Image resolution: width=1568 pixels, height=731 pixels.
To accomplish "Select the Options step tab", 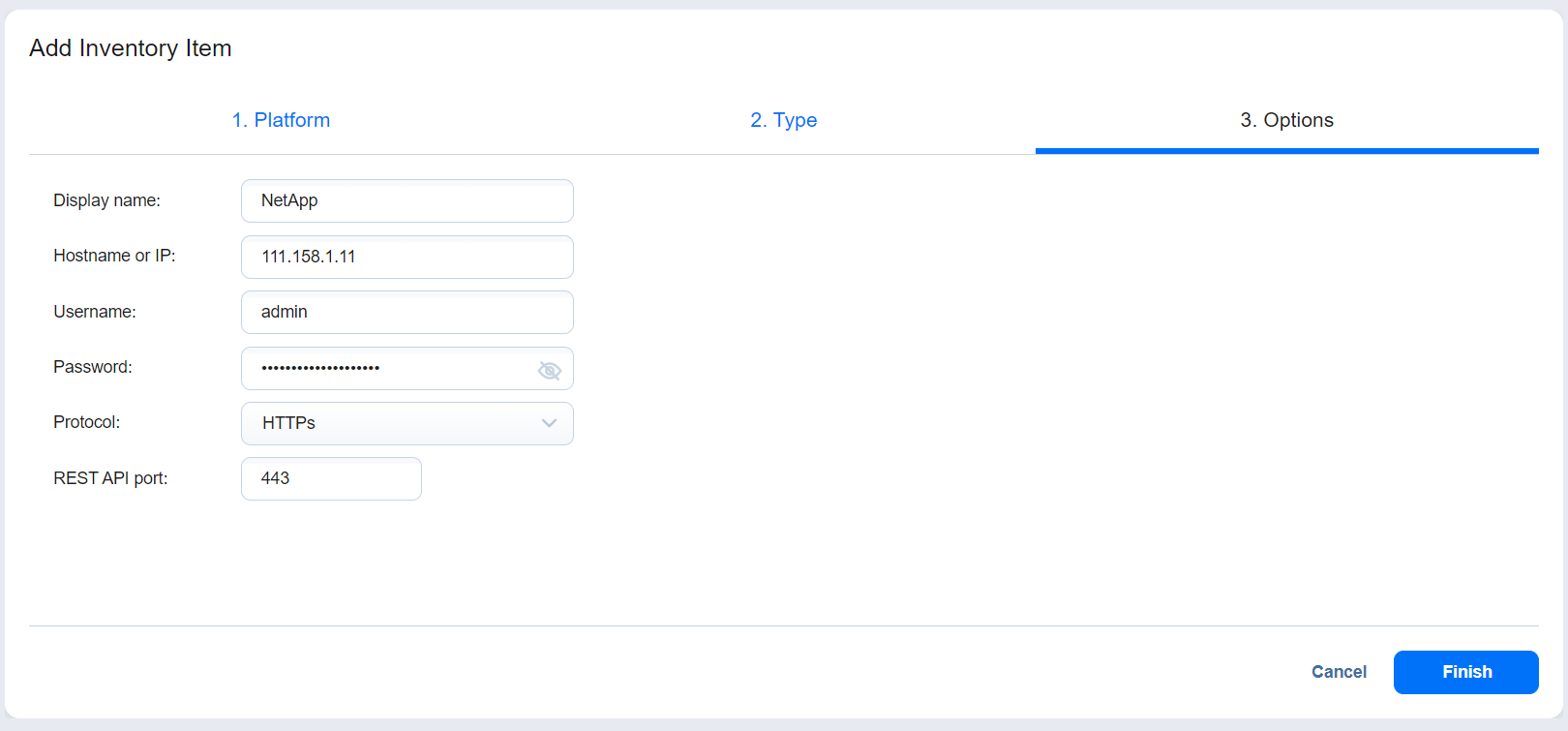I will point(1286,120).
